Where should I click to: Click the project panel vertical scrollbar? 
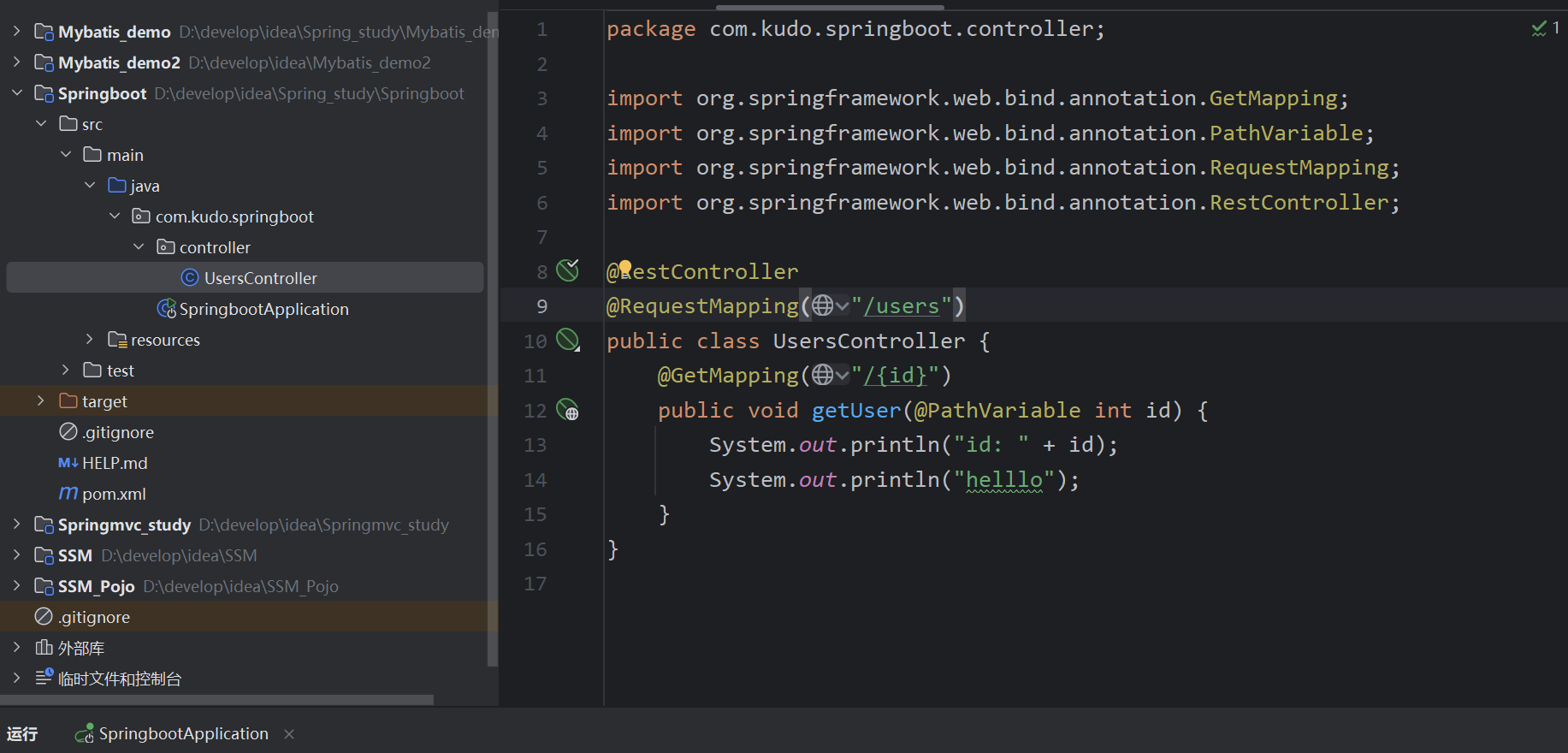[492, 338]
